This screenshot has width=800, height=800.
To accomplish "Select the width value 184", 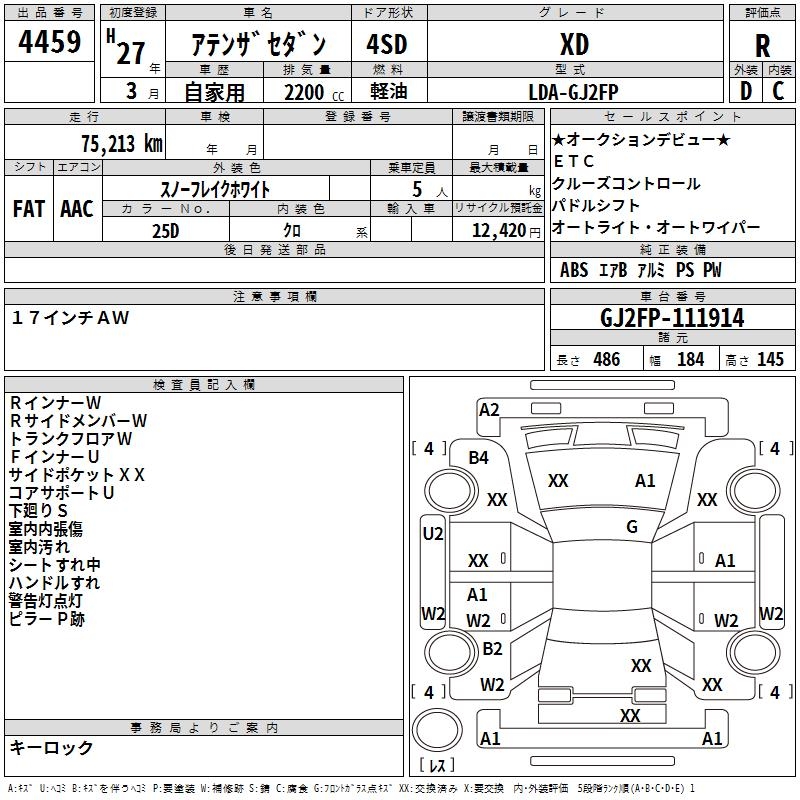I will 691,359.
